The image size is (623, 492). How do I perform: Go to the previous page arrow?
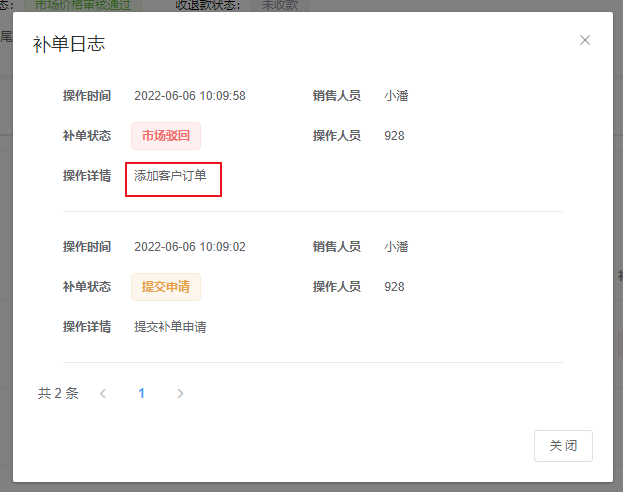[x=103, y=394]
